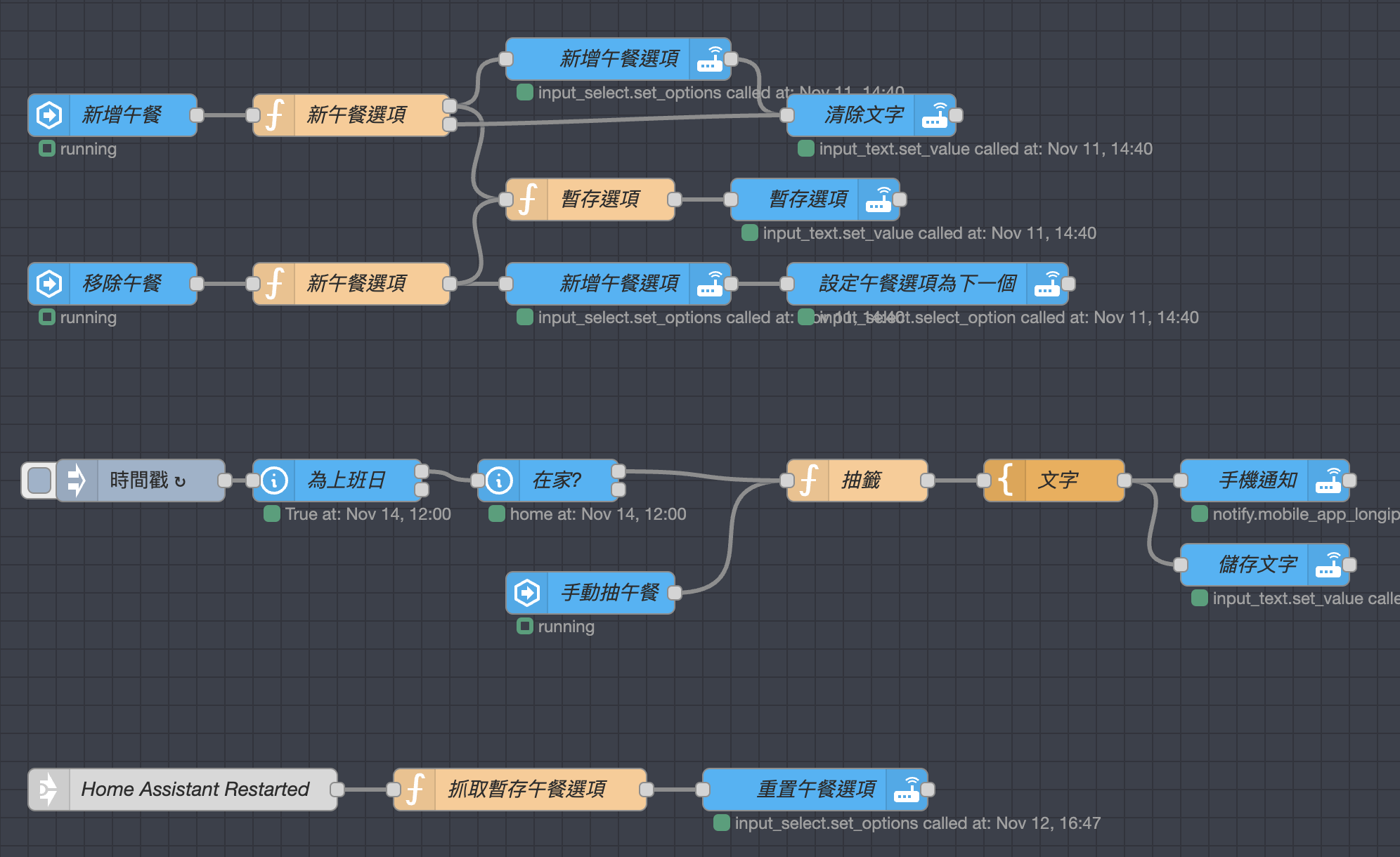Viewport: 1400px width, 857px height.
Task: Click the output port of 抽籤 node
Action: (x=928, y=480)
